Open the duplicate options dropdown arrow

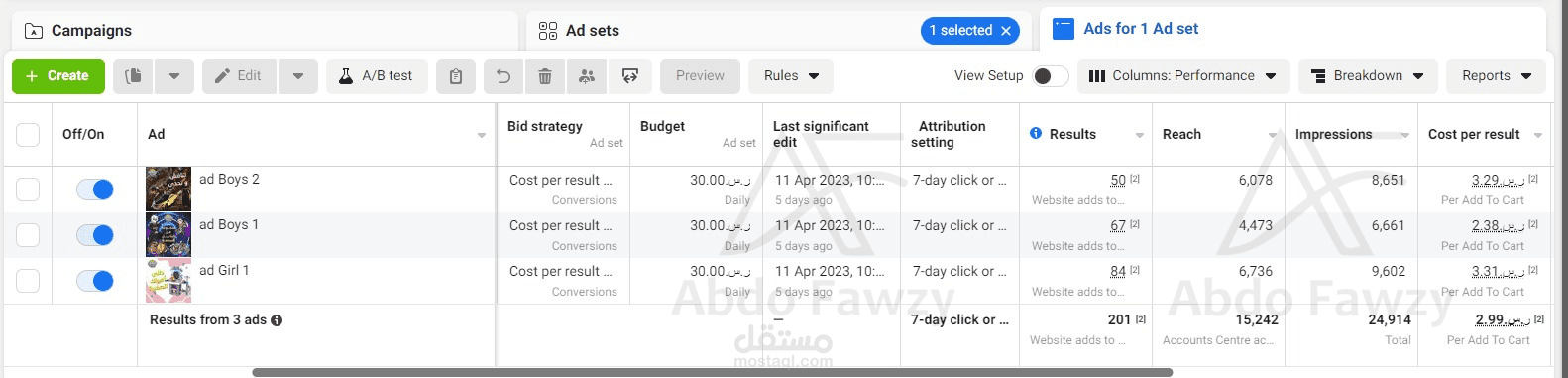[174, 76]
